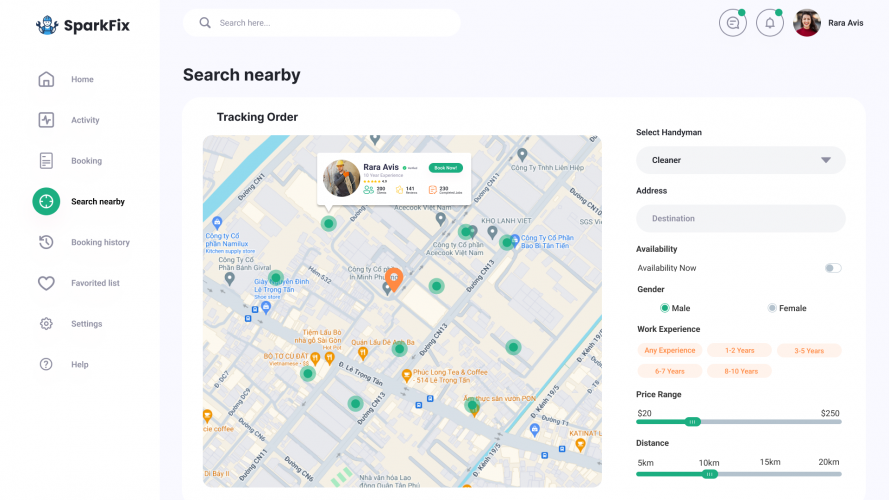The image size is (889, 500).
Task: Focus the Search here input field
Action: tap(321, 23)
